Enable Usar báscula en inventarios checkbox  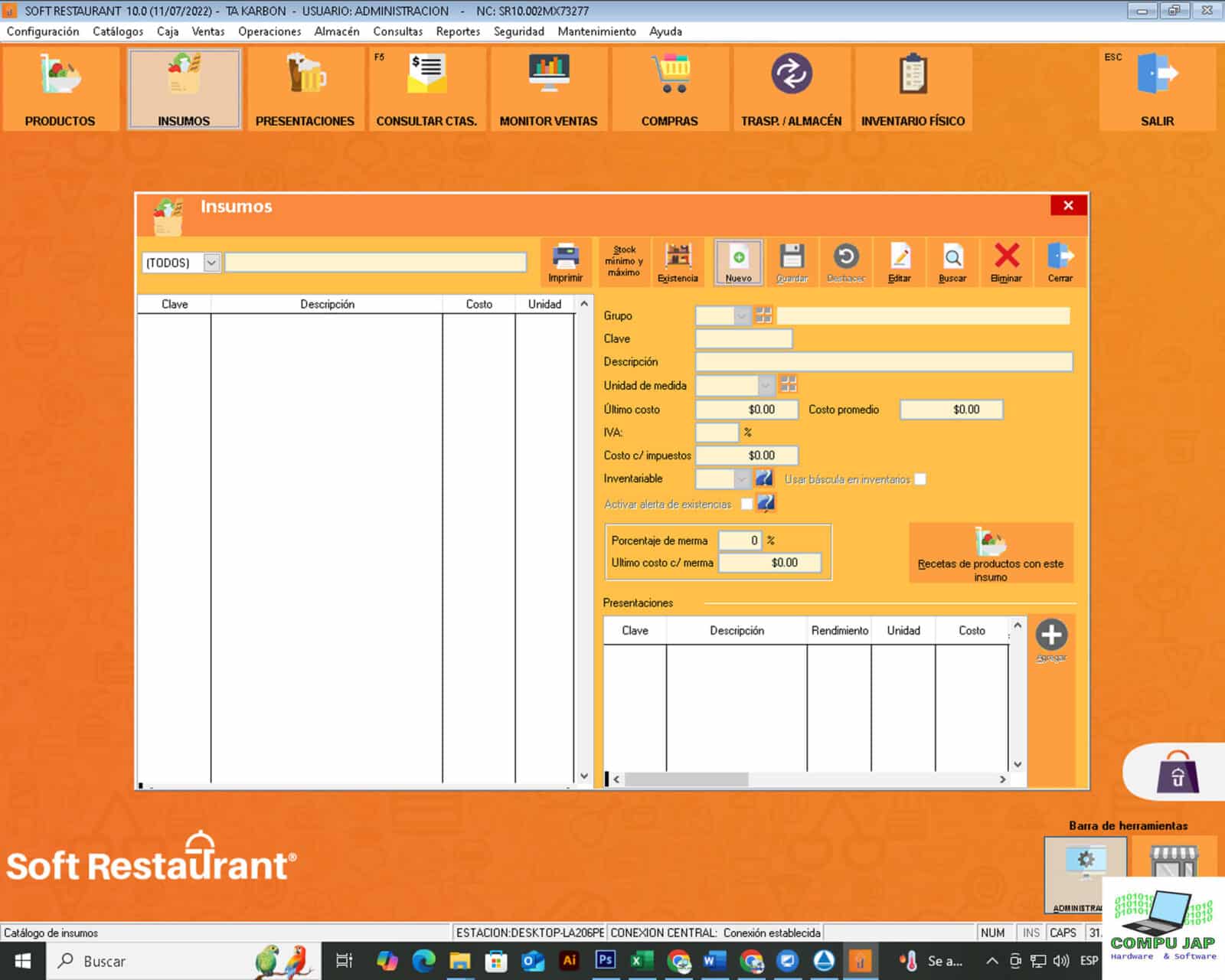tap(920, 479)
